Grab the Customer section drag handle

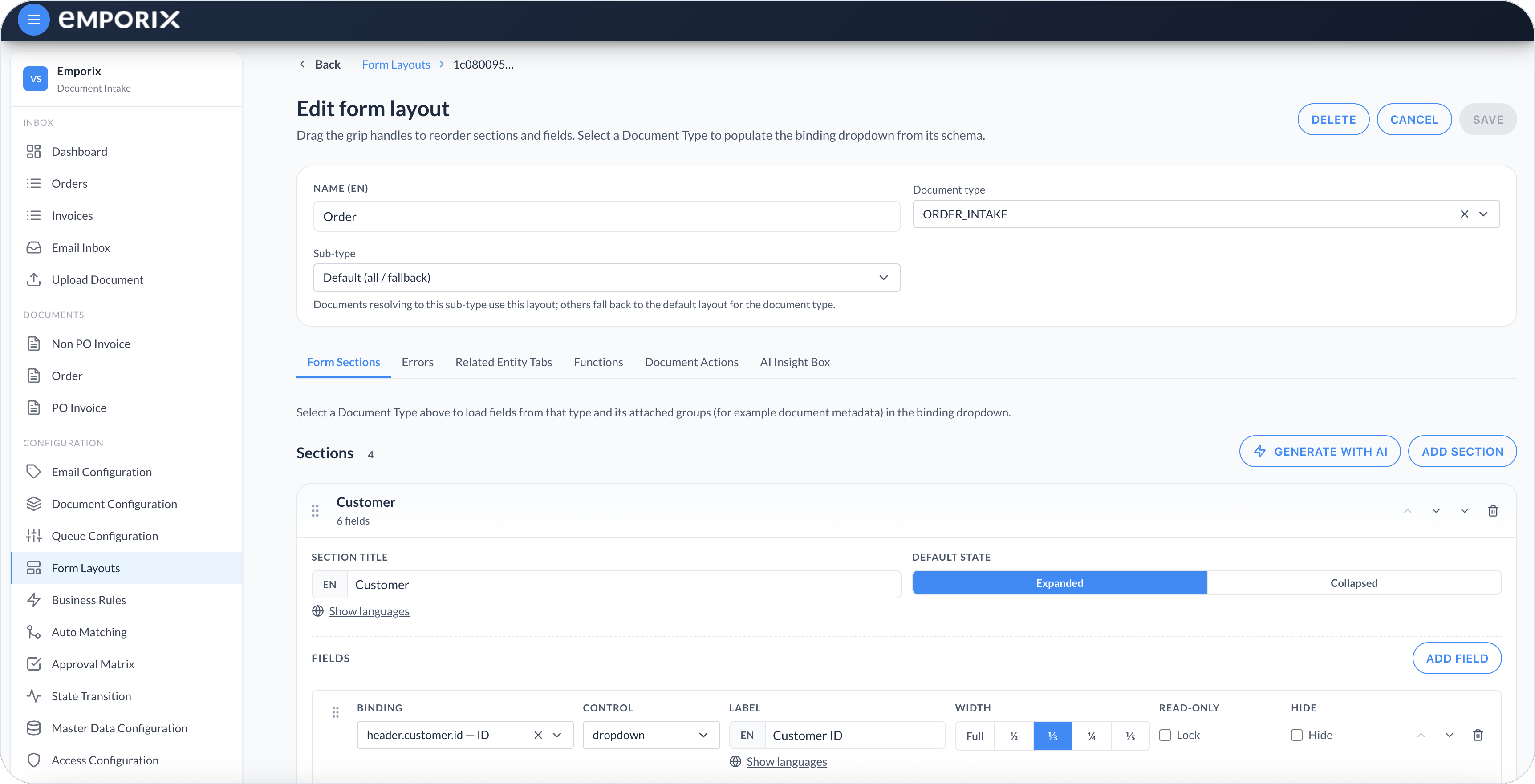tap(315, 510)
